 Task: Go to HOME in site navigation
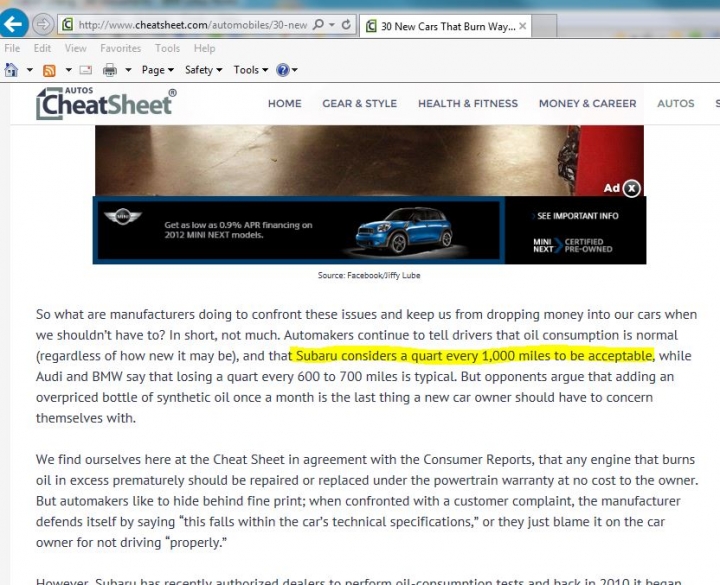(285, 103)
